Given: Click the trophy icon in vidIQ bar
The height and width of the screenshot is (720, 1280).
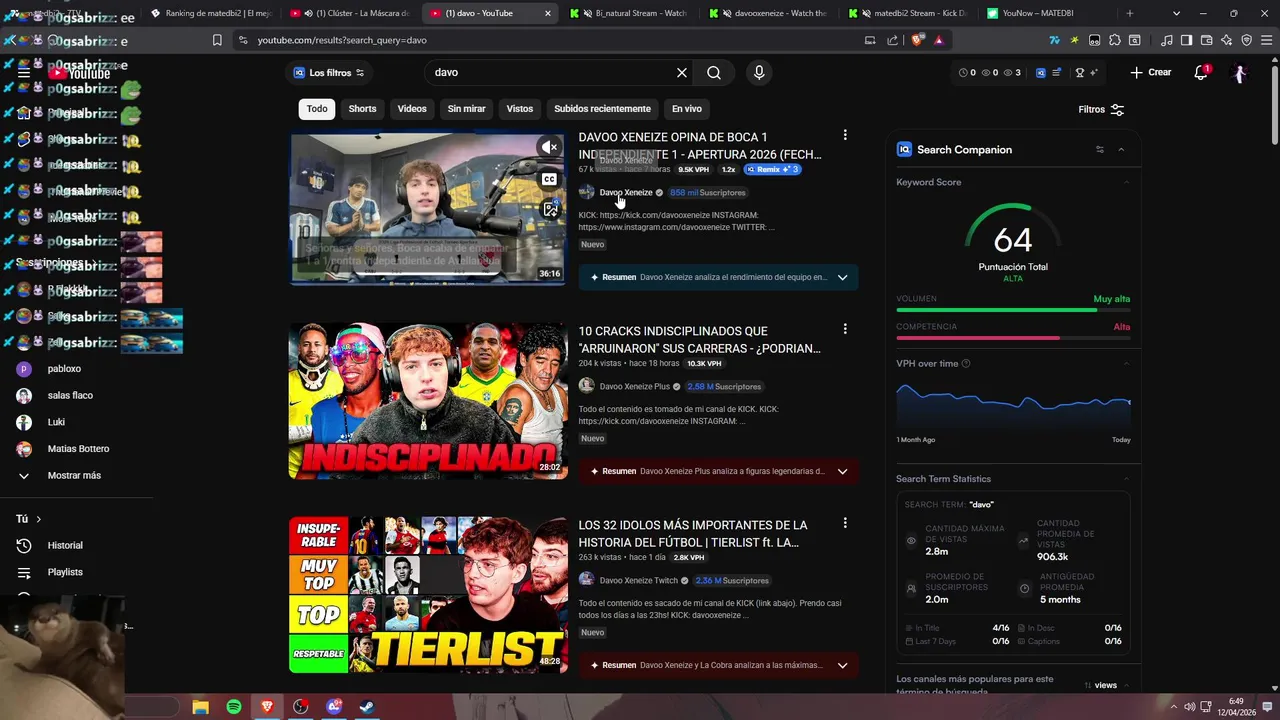Looking at the screenshot, I should click(x=1080, y=73).
